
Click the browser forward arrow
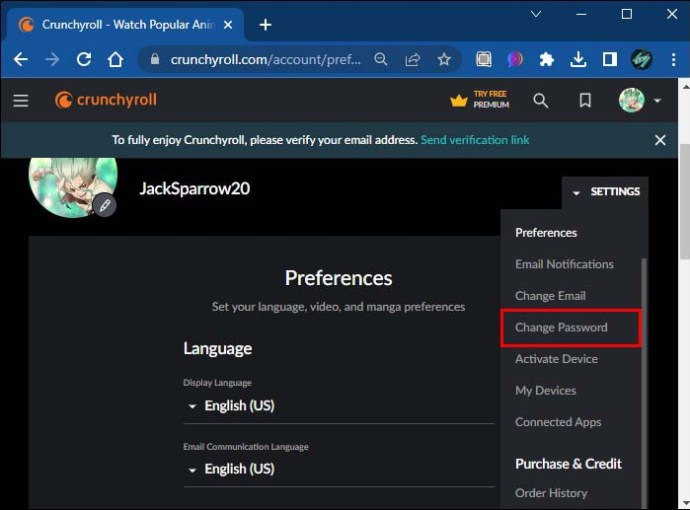point(52,59)
